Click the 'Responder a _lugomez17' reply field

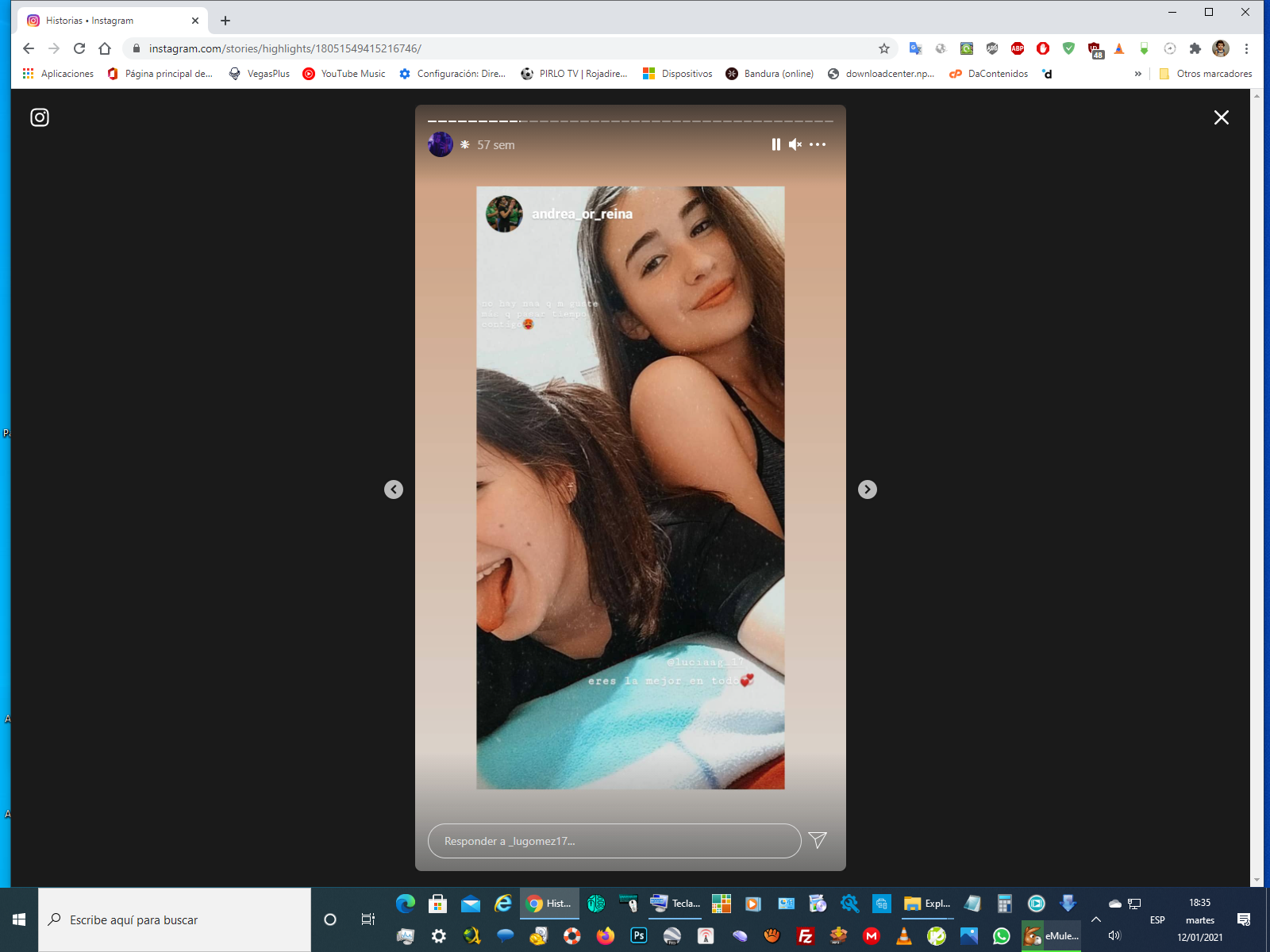pos(614,841)
